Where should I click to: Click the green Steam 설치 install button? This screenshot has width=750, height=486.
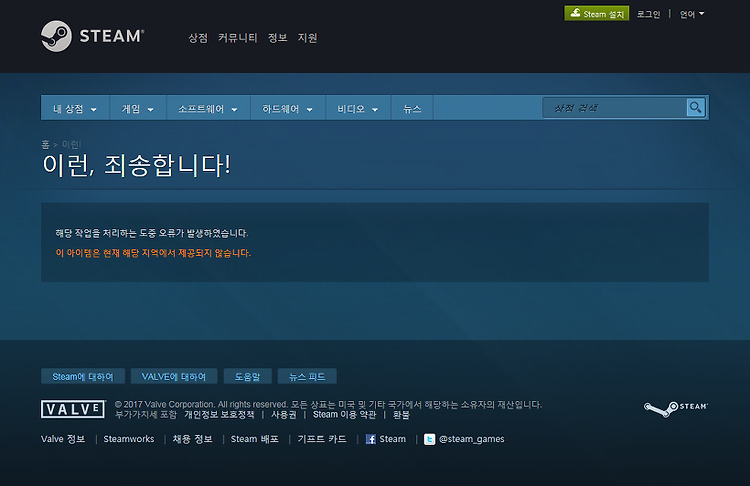pyautogui.click(x=596, y=13)
